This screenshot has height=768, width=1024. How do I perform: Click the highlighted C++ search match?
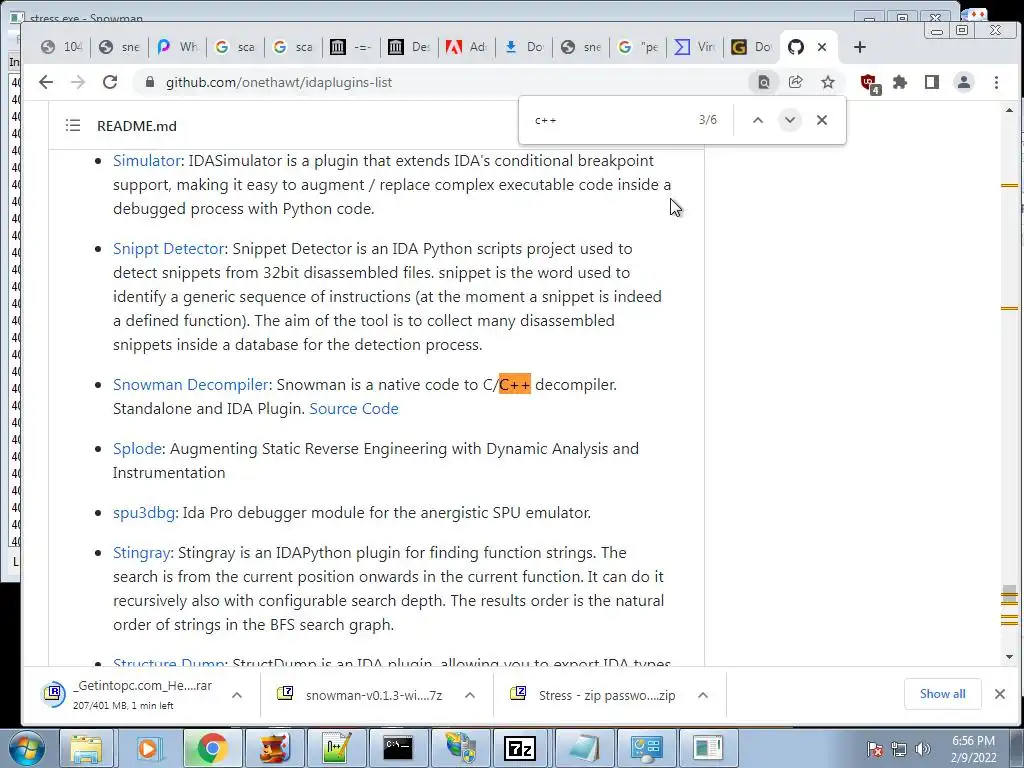click(515, 385)
